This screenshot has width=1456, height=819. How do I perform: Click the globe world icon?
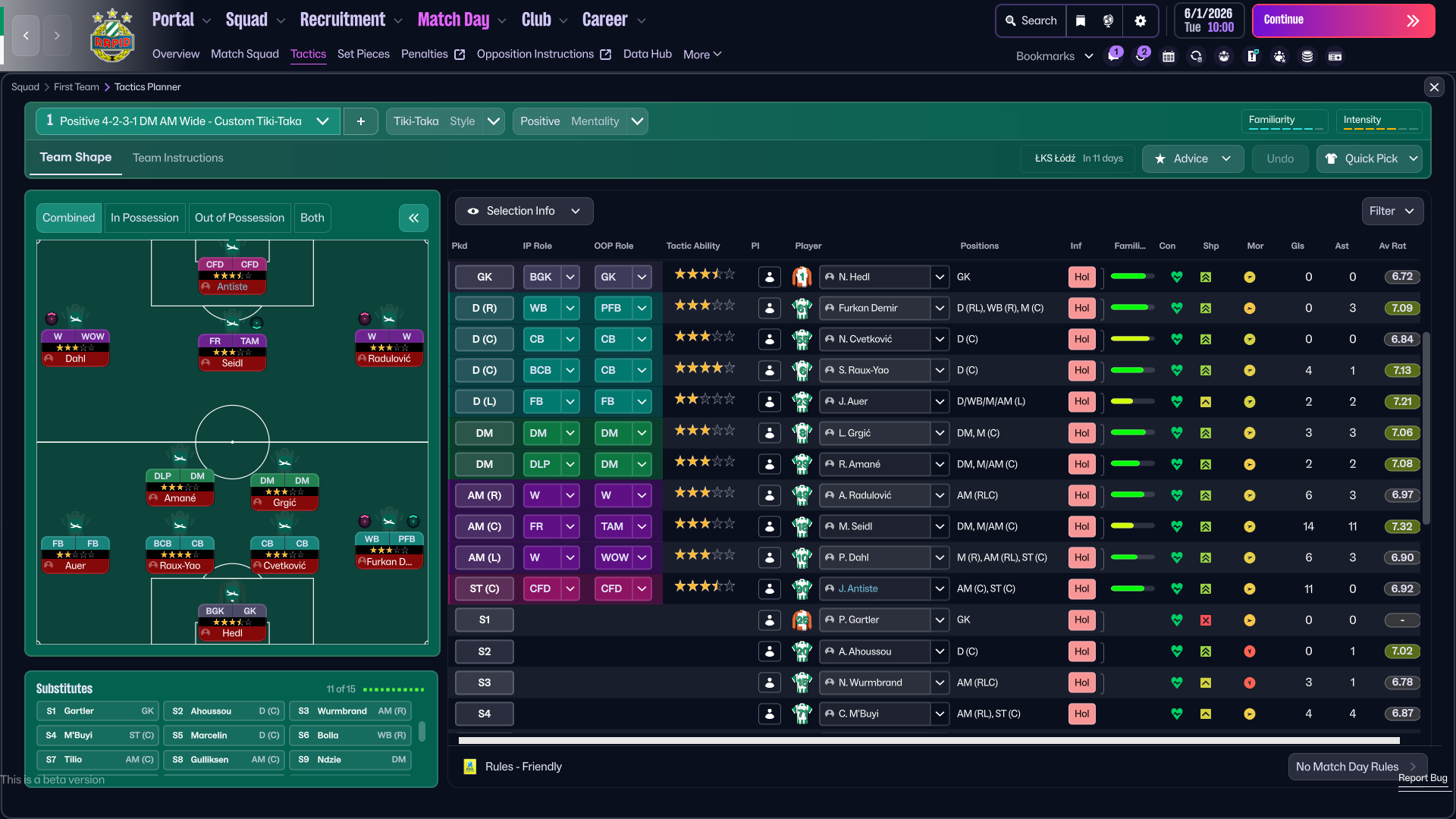tap(1108, 20)
